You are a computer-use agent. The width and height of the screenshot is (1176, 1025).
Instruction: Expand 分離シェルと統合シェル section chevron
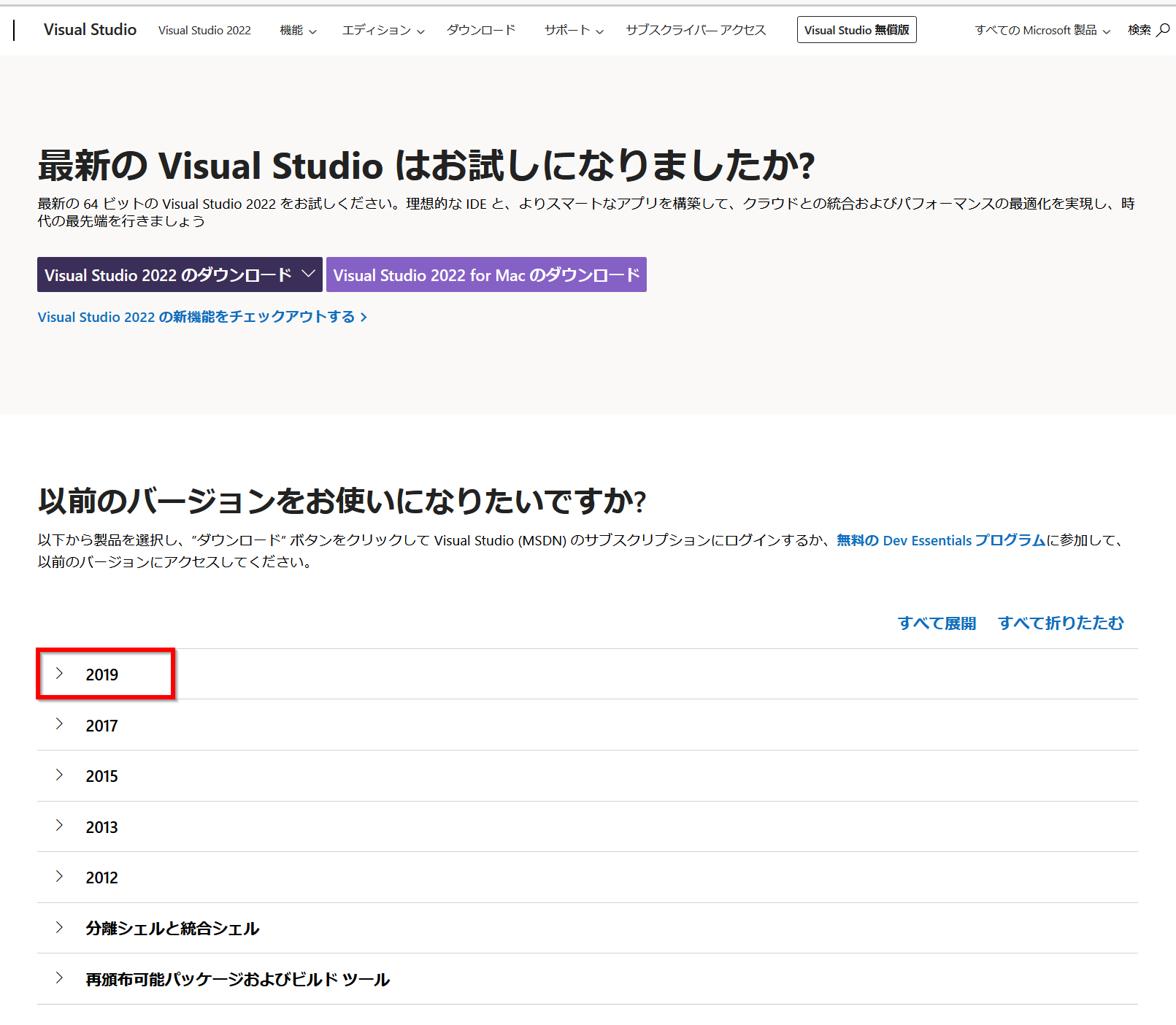coord(60,927)
